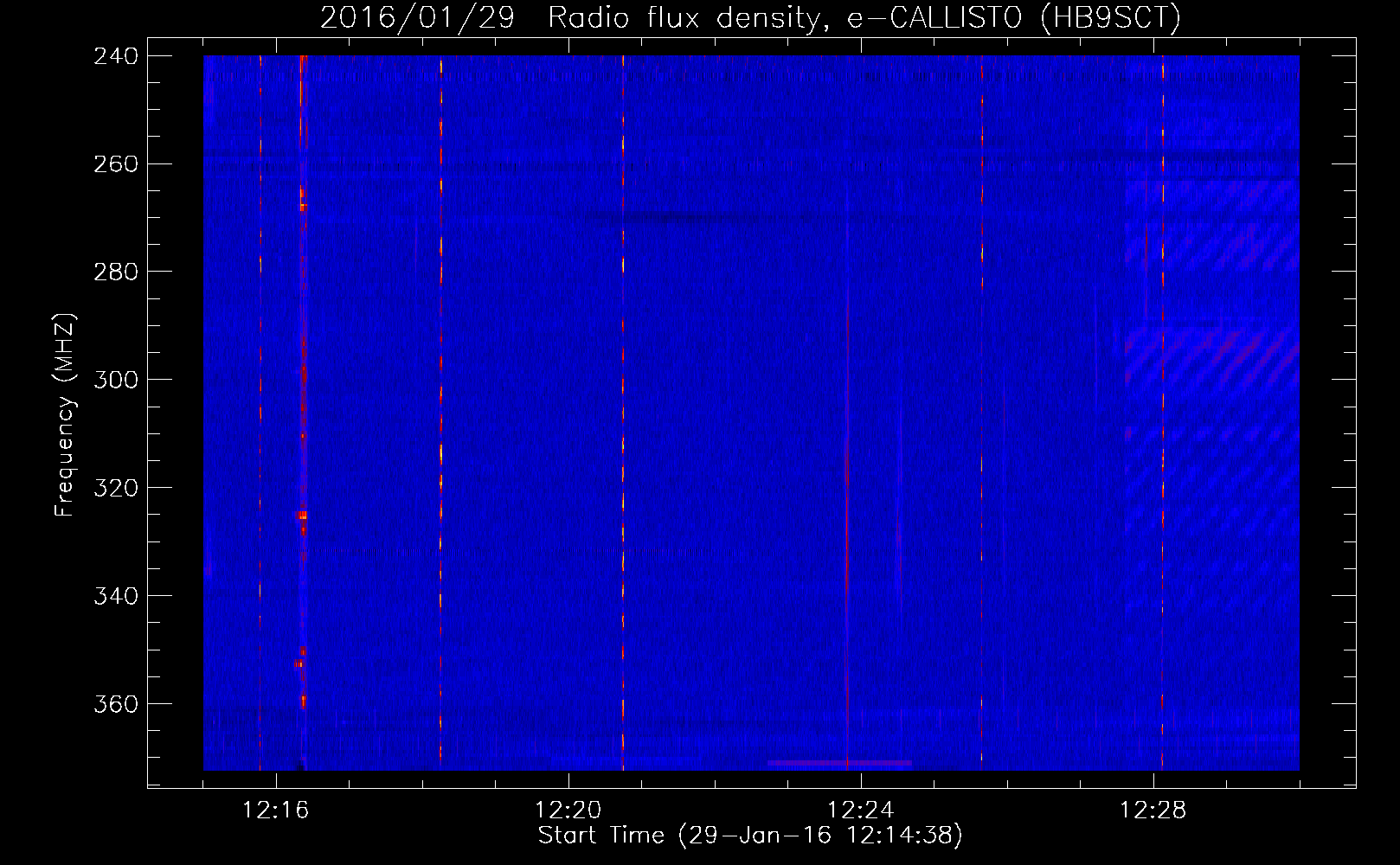Screen dimensions: 1400x865
Task: Click the 'Start Time (29-Jan-16 12:14:38)' axis label
Action: point(749,836)
